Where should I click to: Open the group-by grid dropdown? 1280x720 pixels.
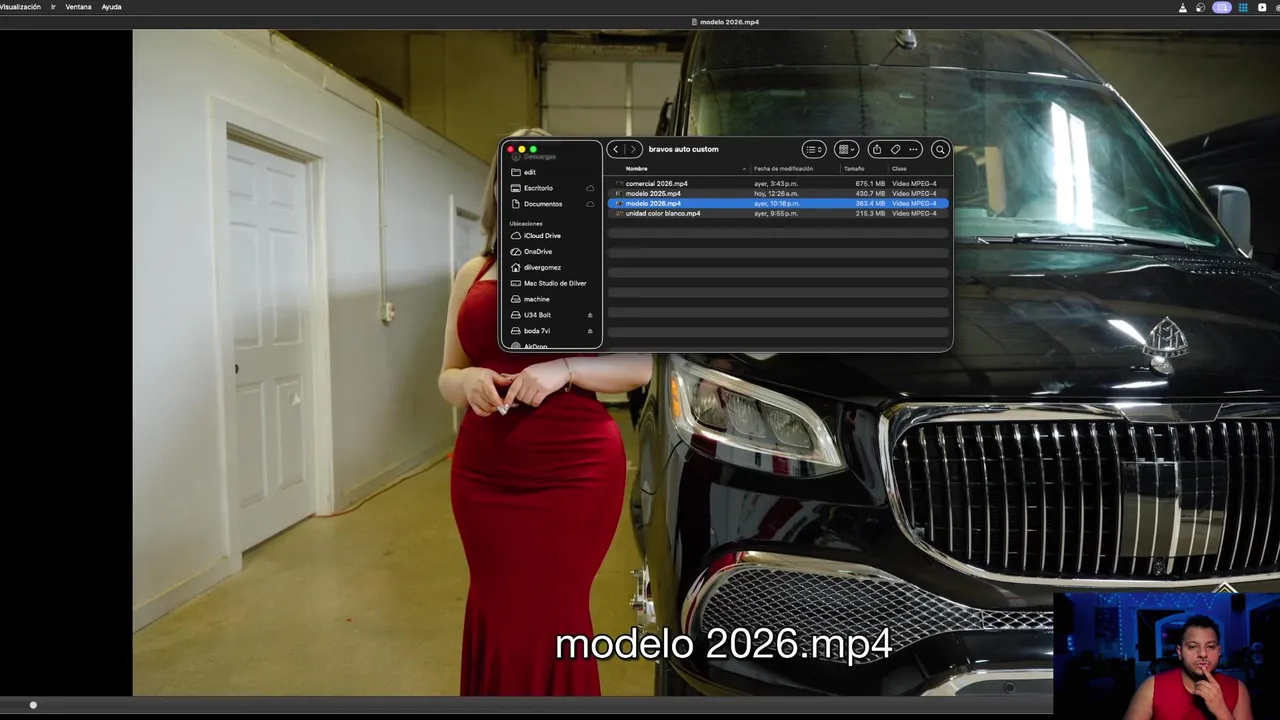(846, 149)
